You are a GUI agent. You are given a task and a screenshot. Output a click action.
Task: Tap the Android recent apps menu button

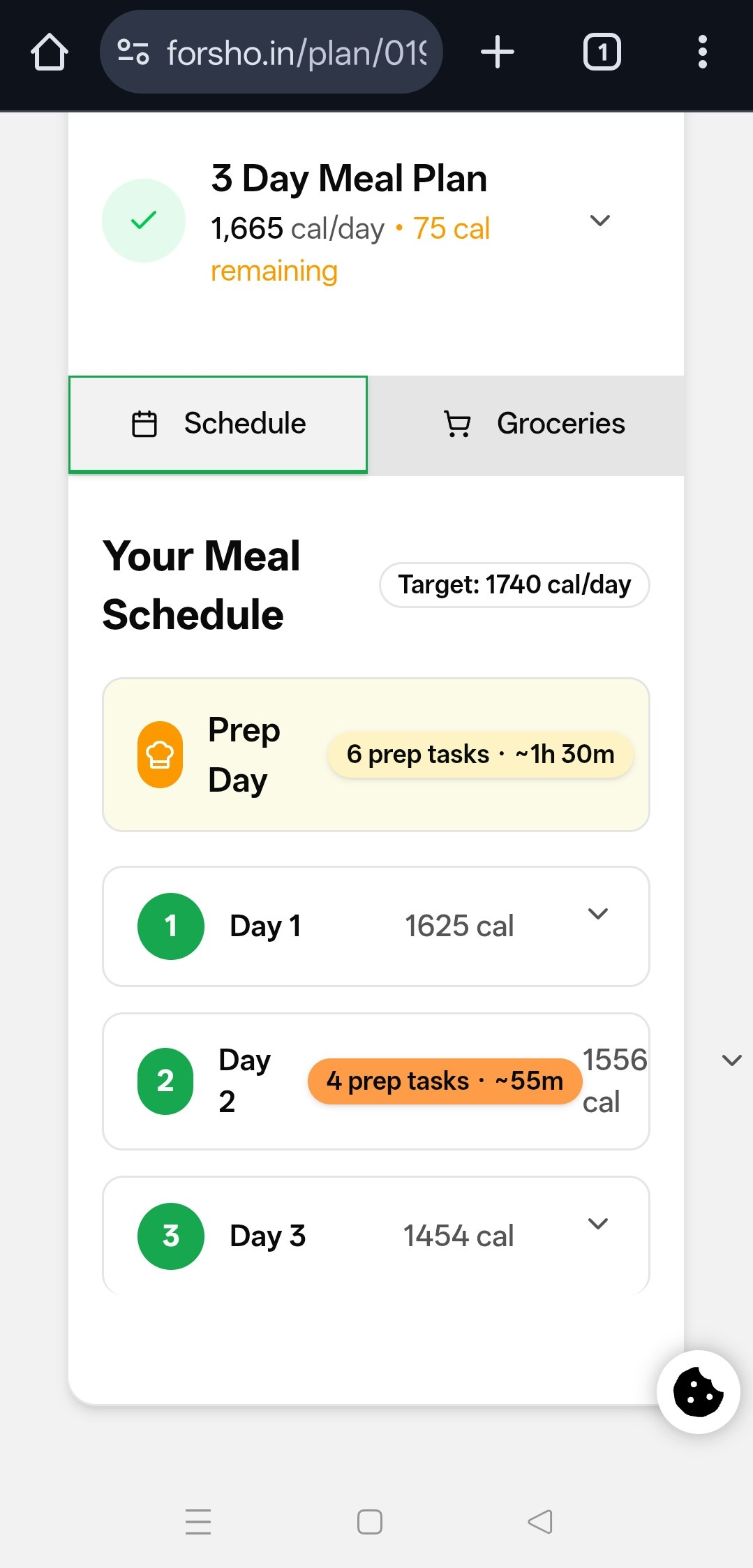(198, 1521)
